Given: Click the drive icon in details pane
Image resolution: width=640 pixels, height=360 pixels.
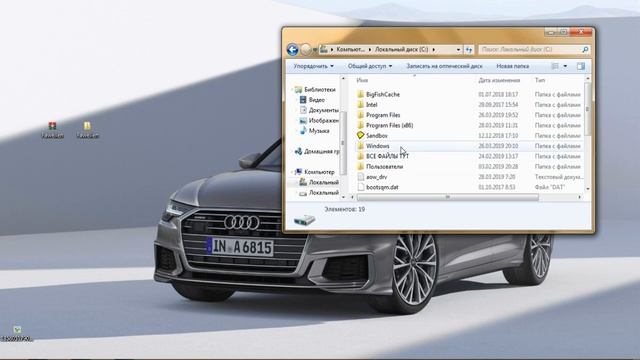Looking at the screenshot, I should [x=304, y=220].
